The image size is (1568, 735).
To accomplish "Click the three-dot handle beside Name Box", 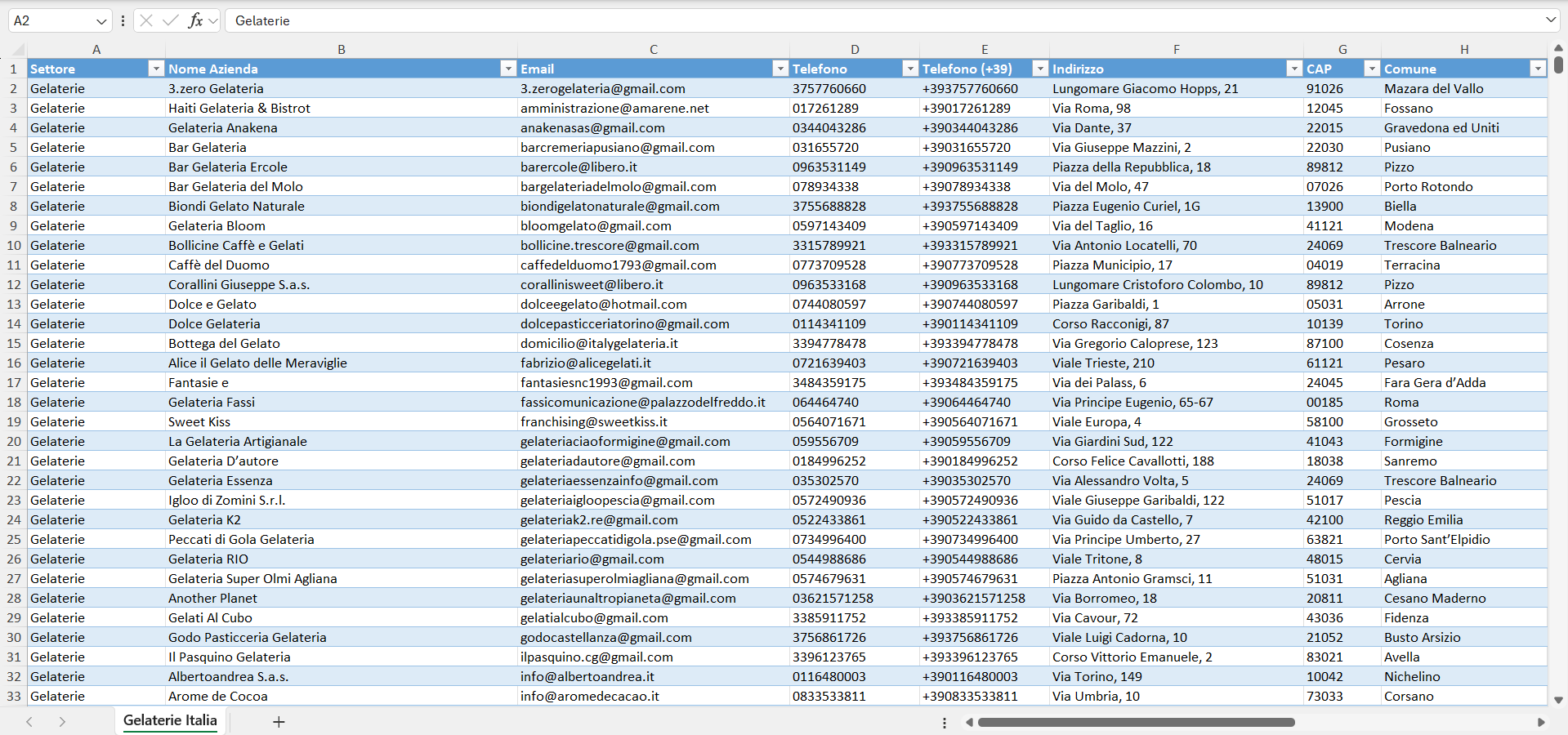I will 123,20.
